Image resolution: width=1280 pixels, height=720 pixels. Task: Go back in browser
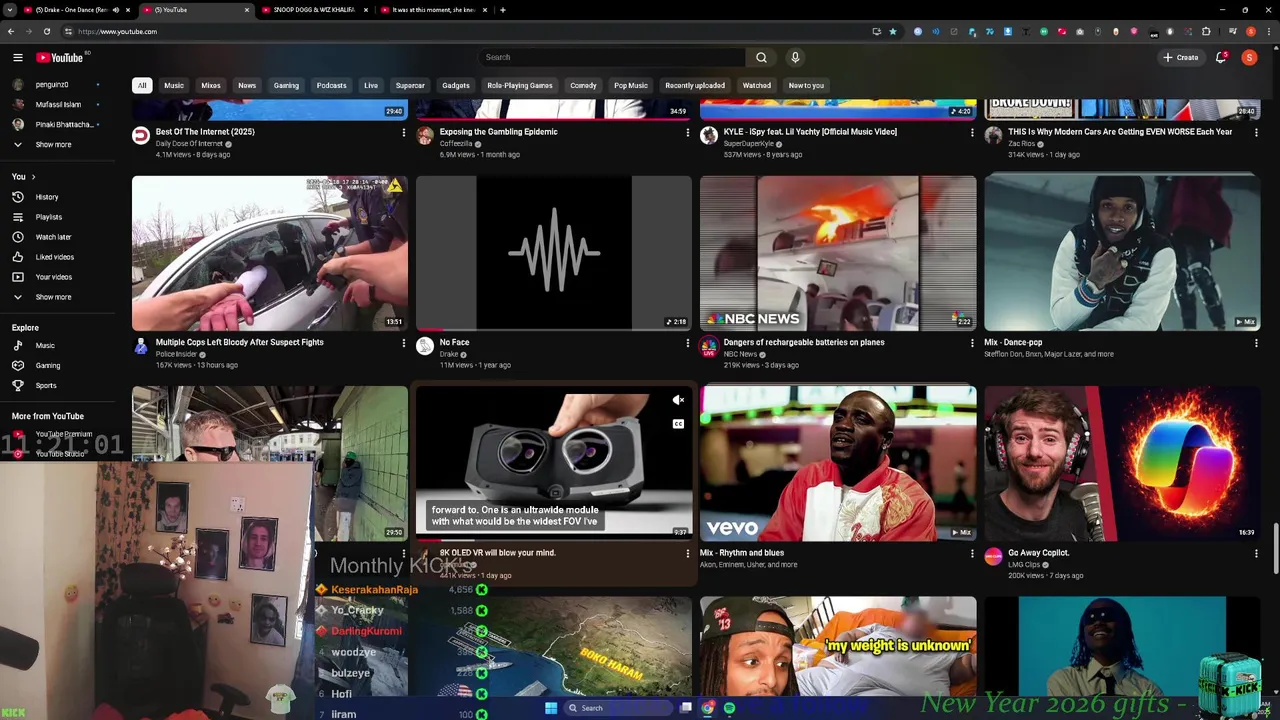[10, 32]
